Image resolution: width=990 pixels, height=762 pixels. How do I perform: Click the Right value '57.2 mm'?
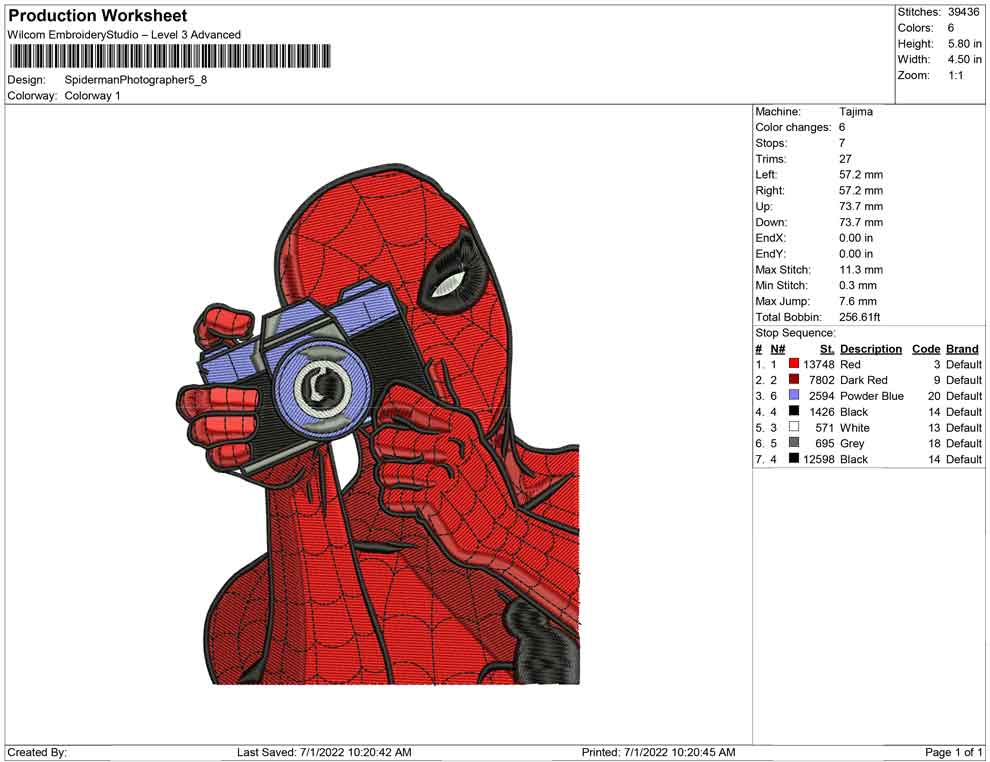[861, 190]
